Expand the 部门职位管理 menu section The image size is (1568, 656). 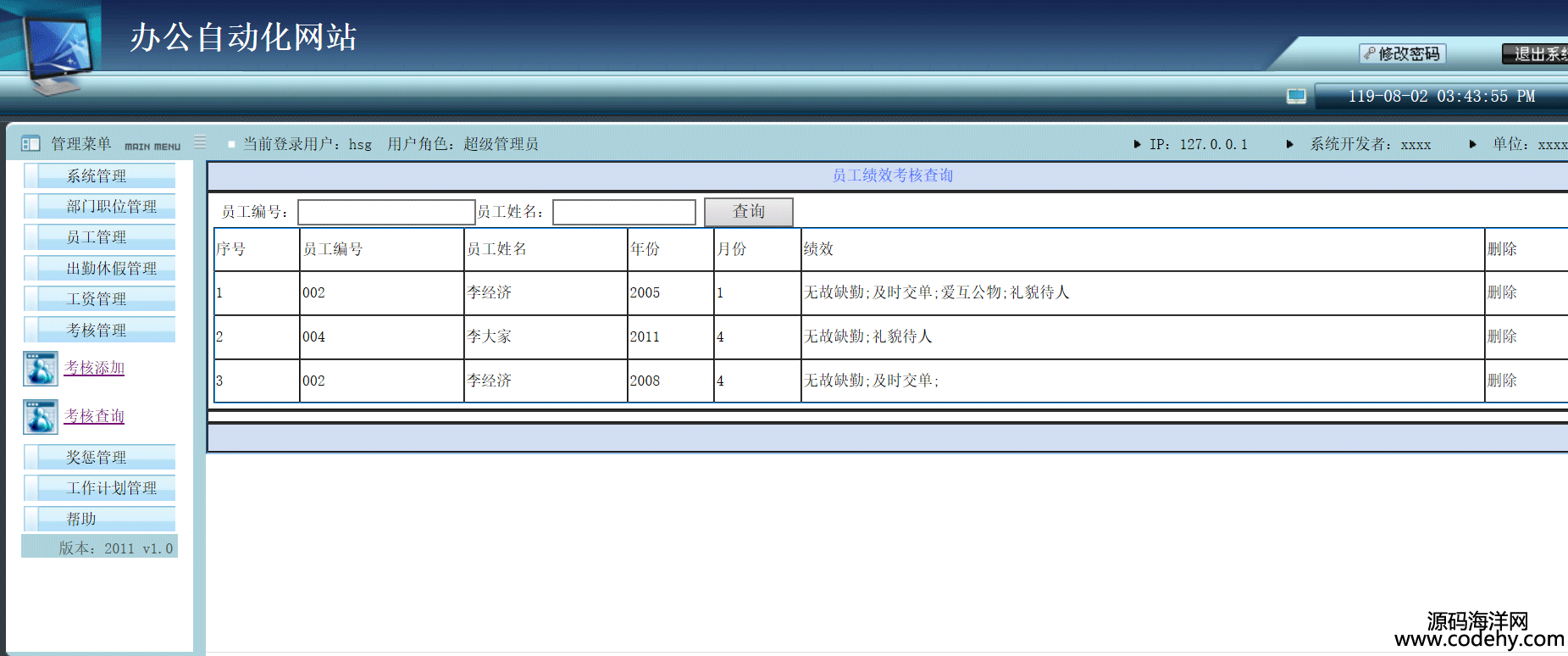(x=111, y=207)
